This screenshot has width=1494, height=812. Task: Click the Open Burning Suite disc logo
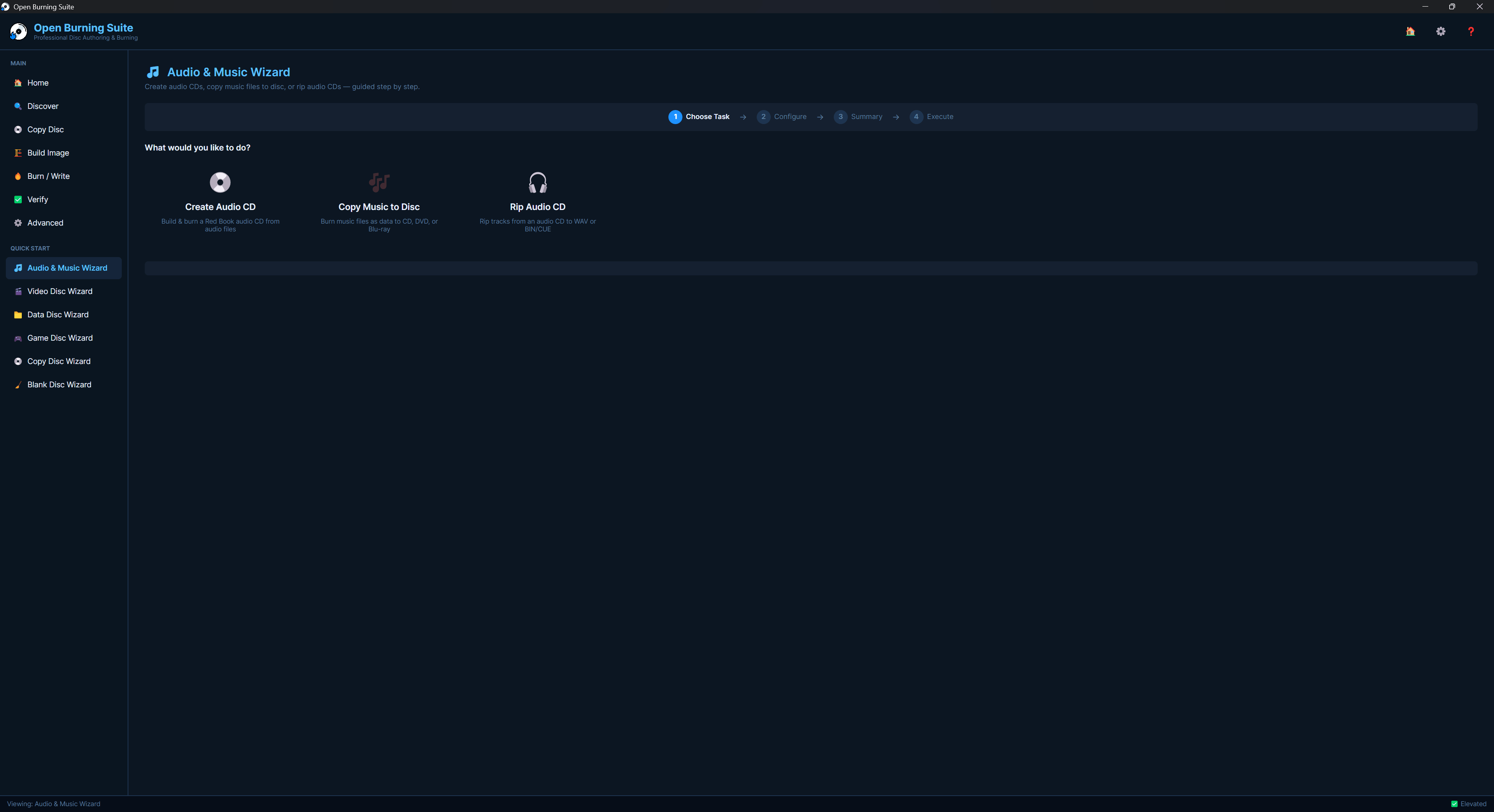(x=18, y=31)
